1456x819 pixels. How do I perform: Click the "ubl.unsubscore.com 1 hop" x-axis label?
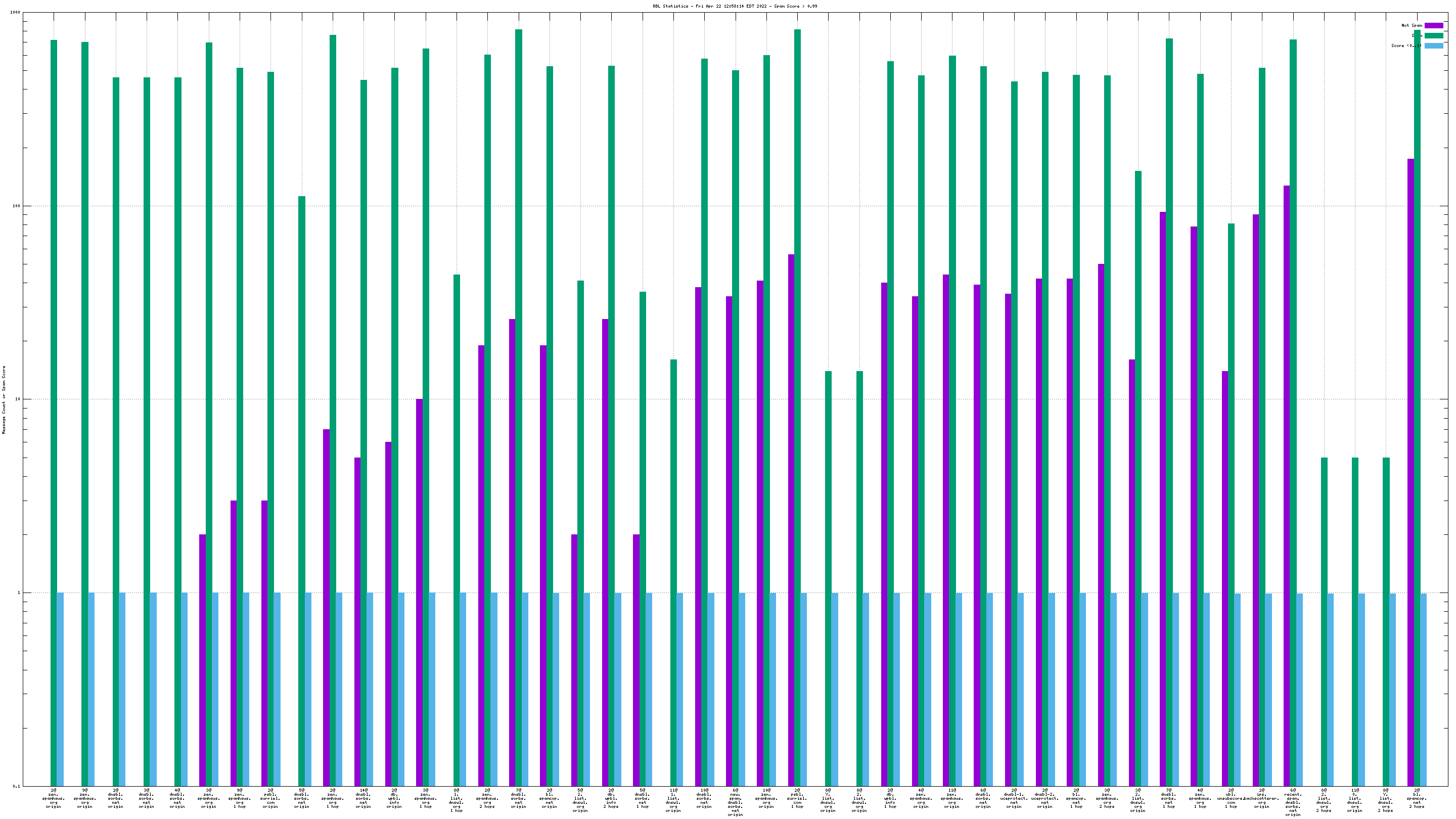click(1231, 798)
